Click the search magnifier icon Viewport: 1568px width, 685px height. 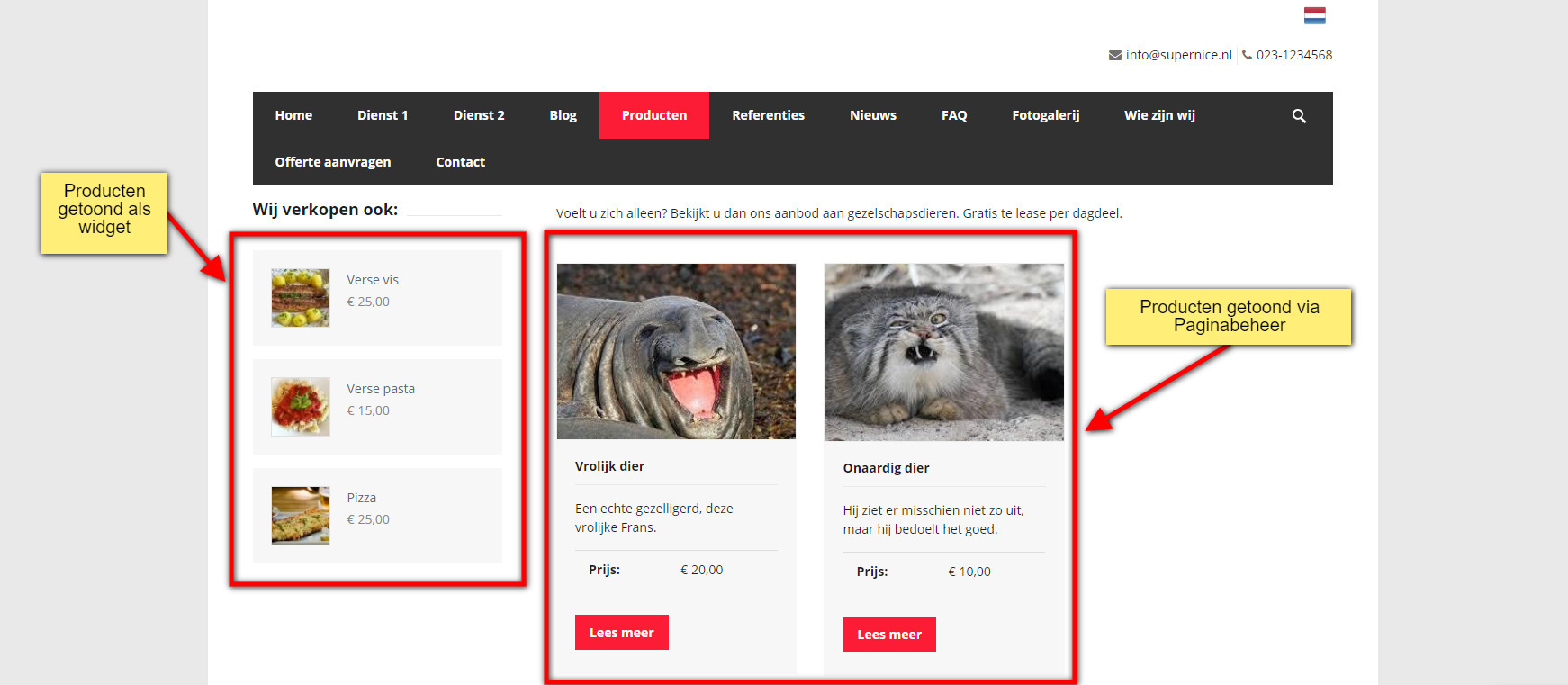coord(1299,116)
